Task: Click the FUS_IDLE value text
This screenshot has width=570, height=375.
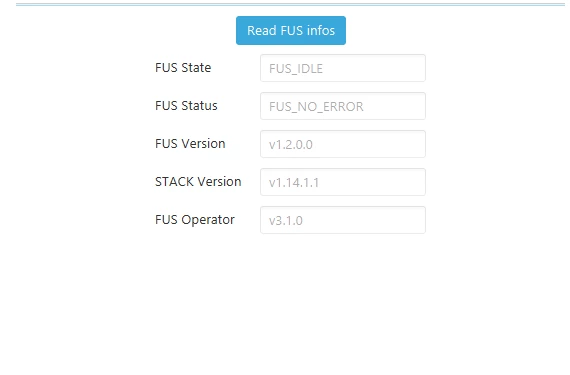Action: click(x=296, y=69)
